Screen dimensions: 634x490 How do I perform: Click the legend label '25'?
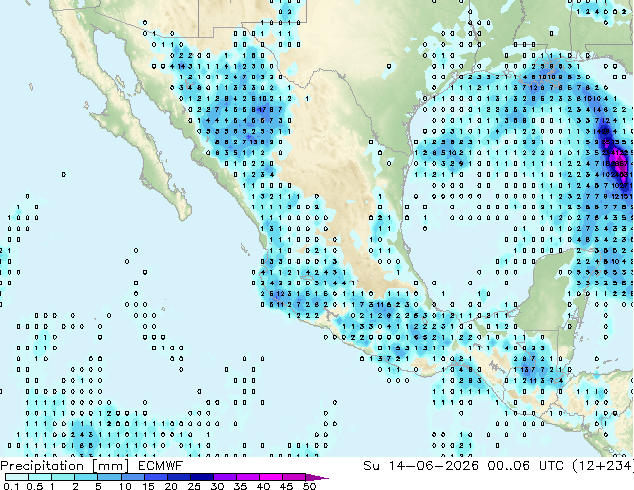(194, 486)
